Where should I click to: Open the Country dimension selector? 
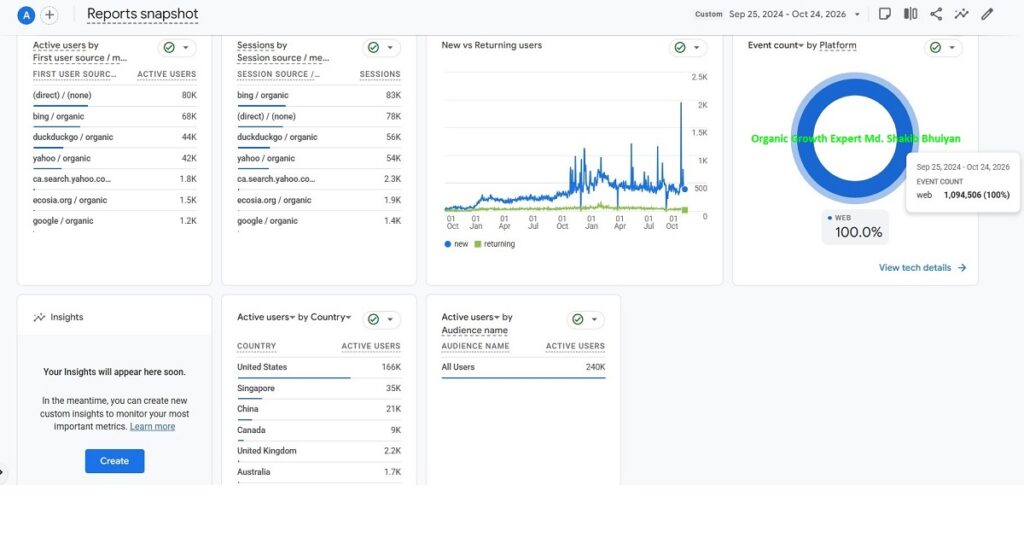[330, 317]
